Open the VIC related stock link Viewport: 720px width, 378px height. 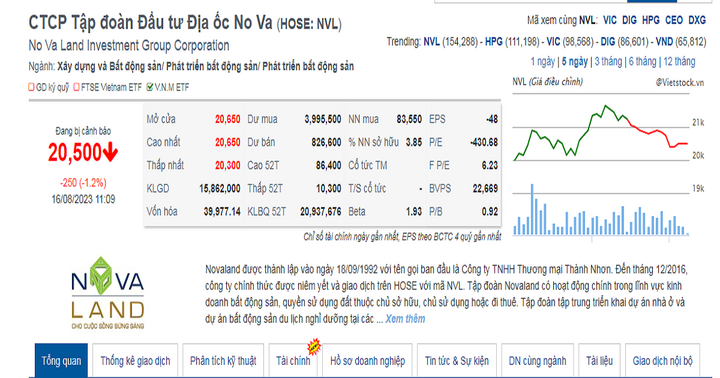610,20
